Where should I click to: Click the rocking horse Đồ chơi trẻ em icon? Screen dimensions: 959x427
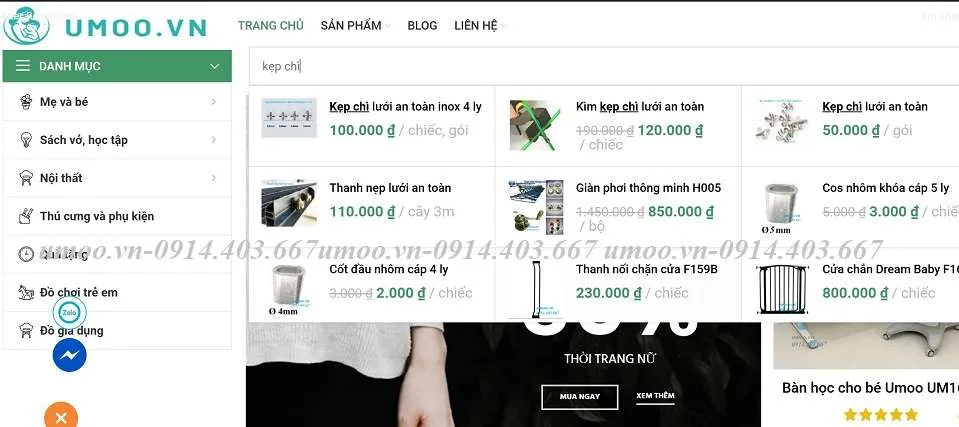pyautogui.click(x=26, y=292)
